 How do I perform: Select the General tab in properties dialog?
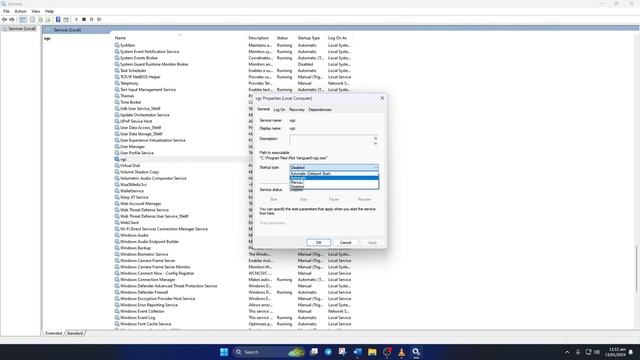(x=263, y=109)
